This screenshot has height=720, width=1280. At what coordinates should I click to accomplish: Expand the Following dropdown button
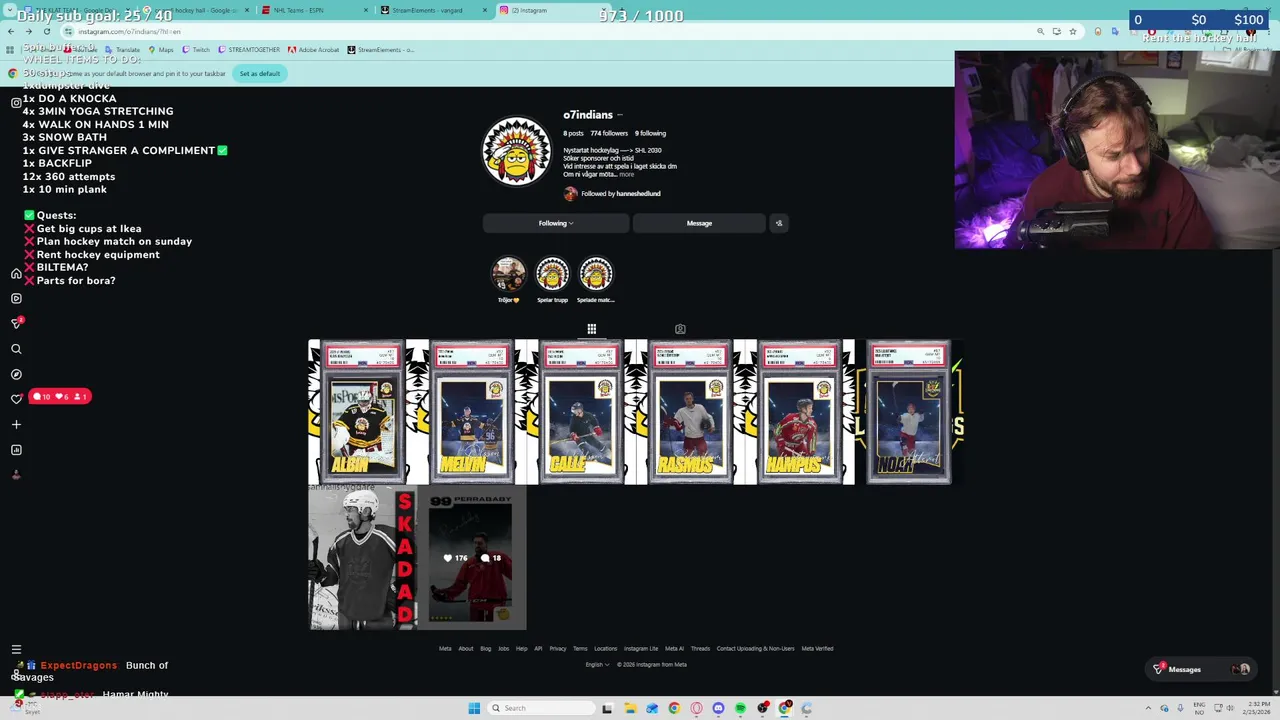coord(556,223)
